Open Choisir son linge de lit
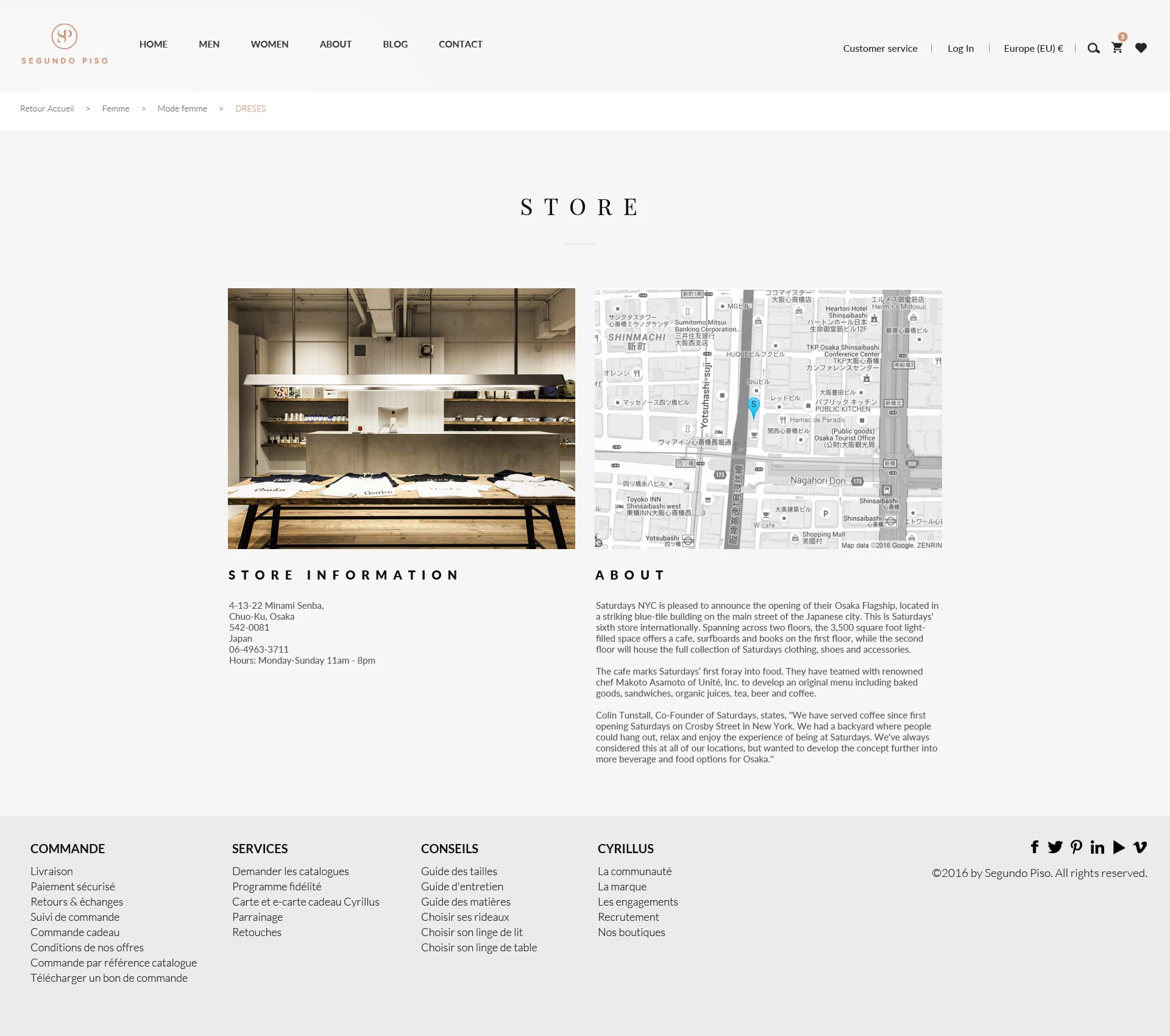The height and width of the screenshot is (1036, 1170). click(x=472, y=932)
